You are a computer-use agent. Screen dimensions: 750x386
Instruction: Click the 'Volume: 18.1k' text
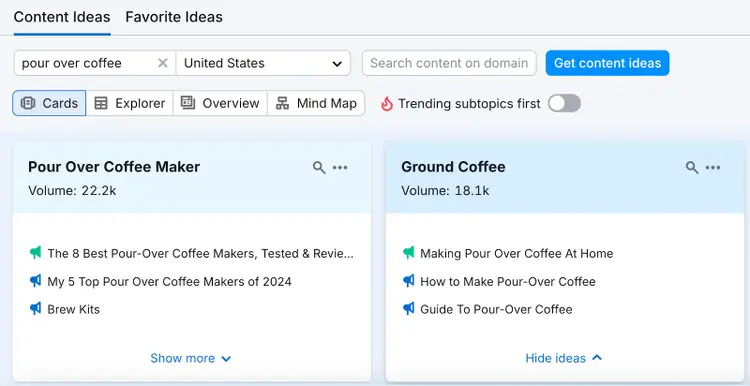(x=445, y=191)
